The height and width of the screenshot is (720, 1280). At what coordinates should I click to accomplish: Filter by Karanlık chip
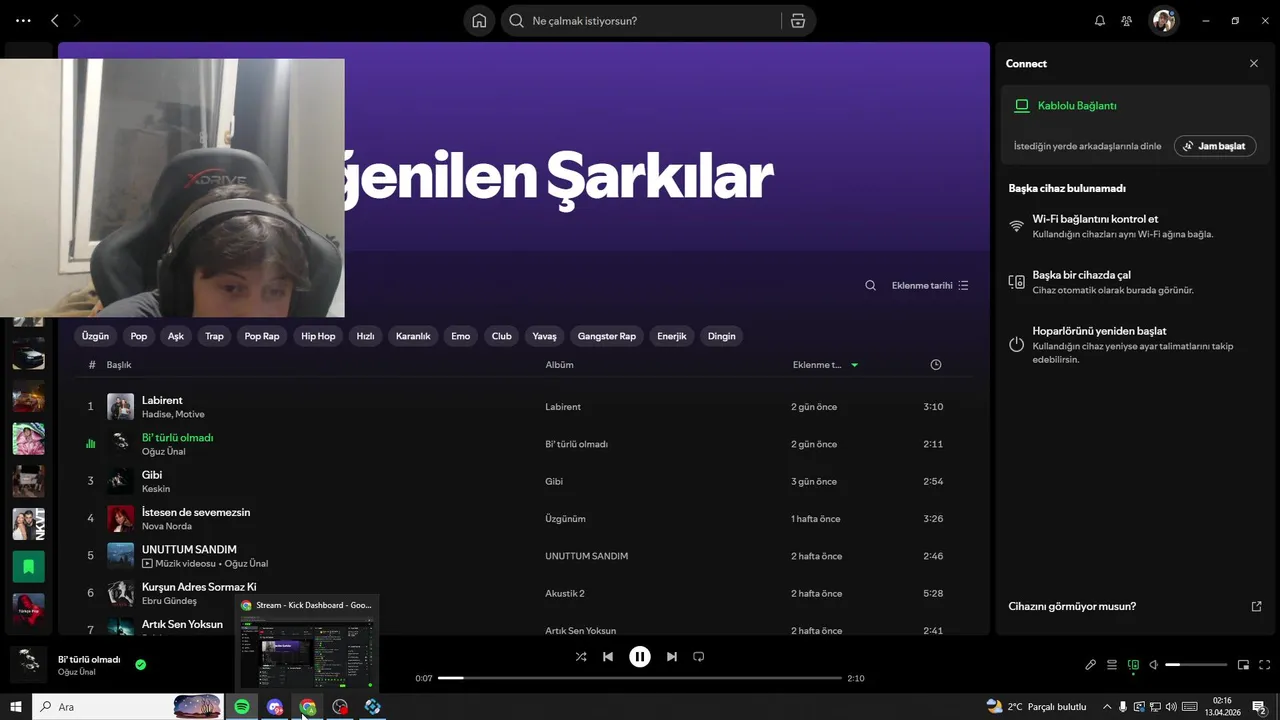tap(413, 337)
